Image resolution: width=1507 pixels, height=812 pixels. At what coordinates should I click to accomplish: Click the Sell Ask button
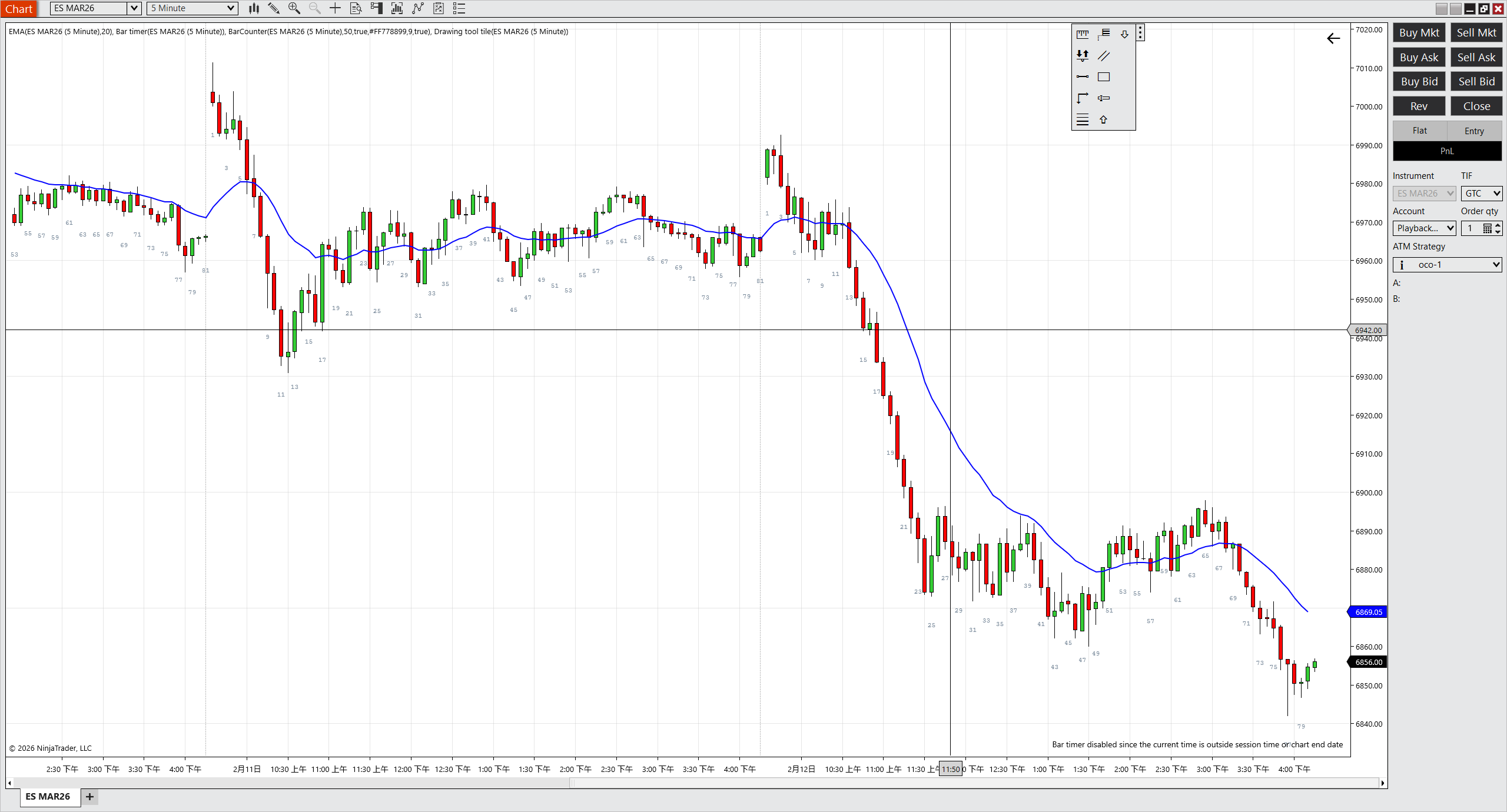1476,57
